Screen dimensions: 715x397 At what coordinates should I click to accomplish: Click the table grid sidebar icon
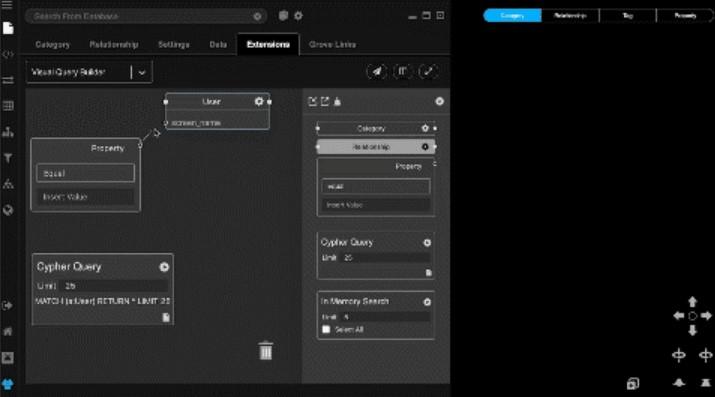click(x=8, y=106)
